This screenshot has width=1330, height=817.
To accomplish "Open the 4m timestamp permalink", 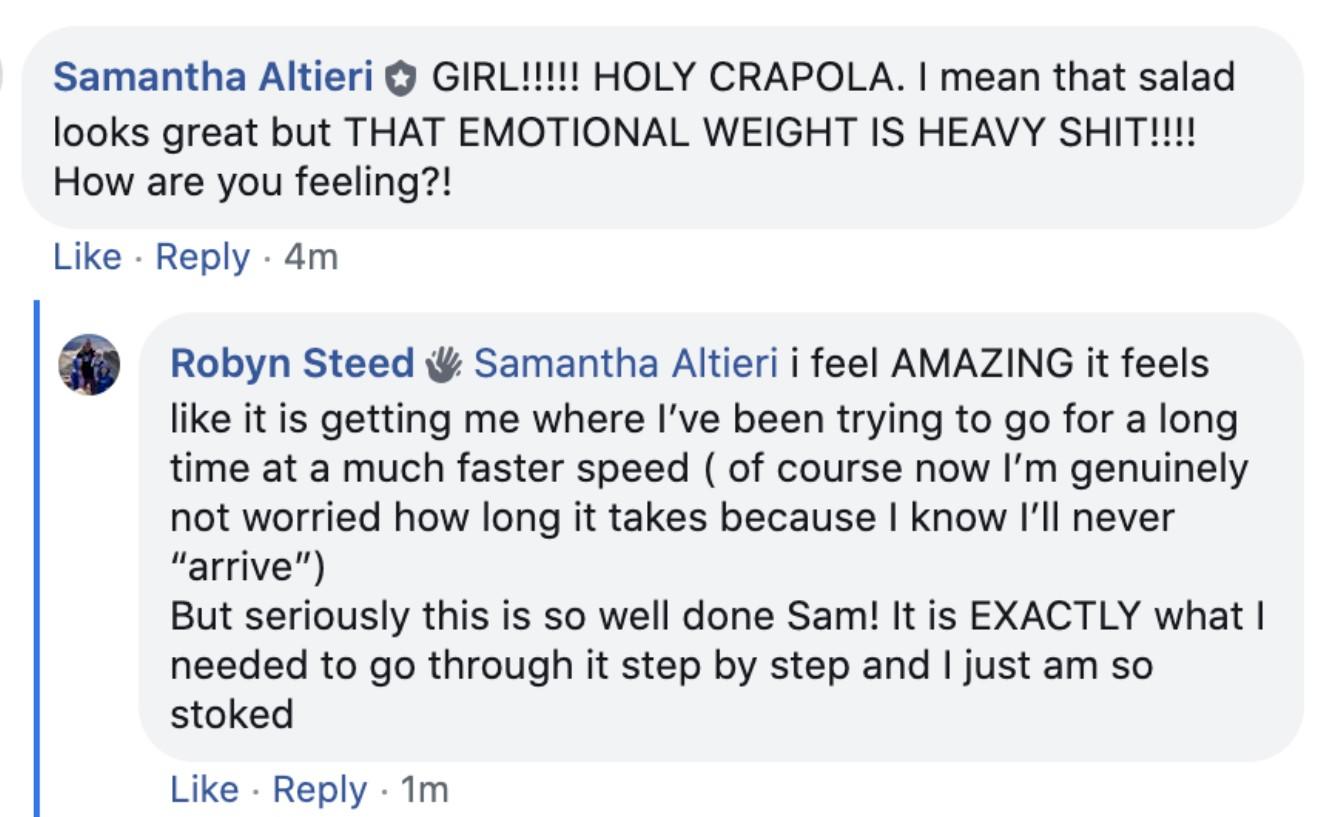I will pyautogui.click(x=311, y=257).
